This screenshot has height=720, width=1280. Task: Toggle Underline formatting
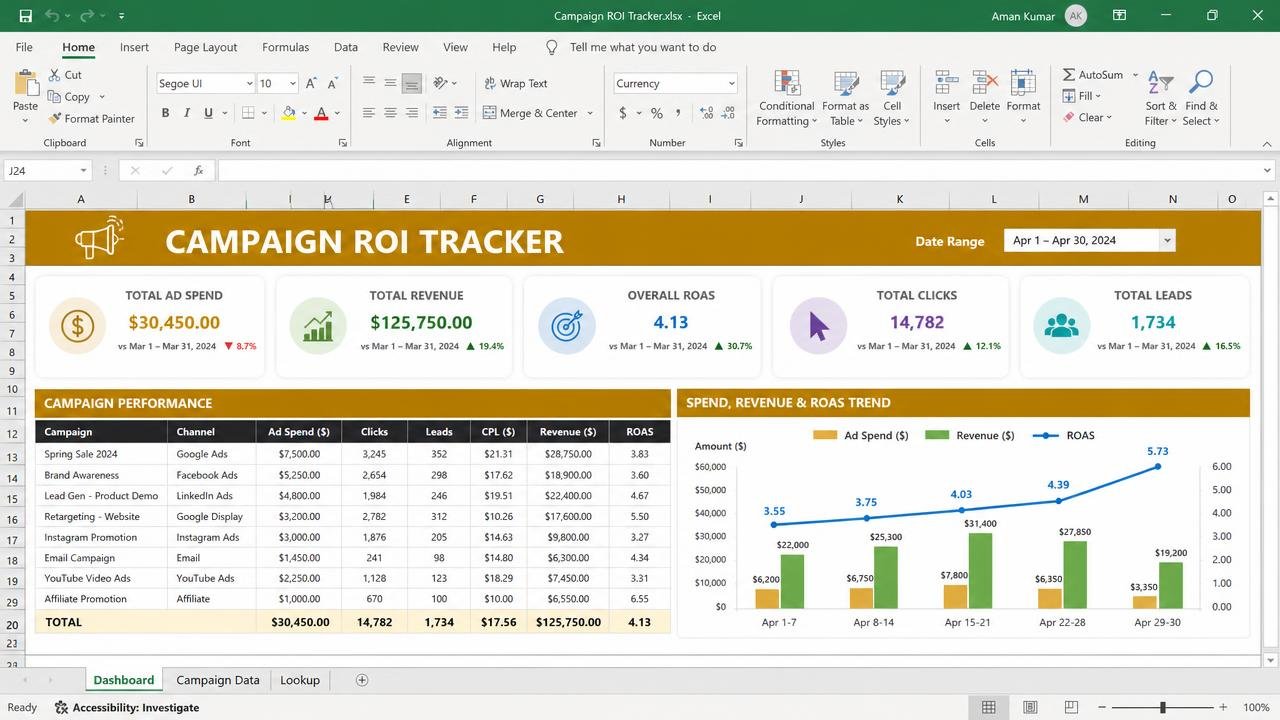208,113
